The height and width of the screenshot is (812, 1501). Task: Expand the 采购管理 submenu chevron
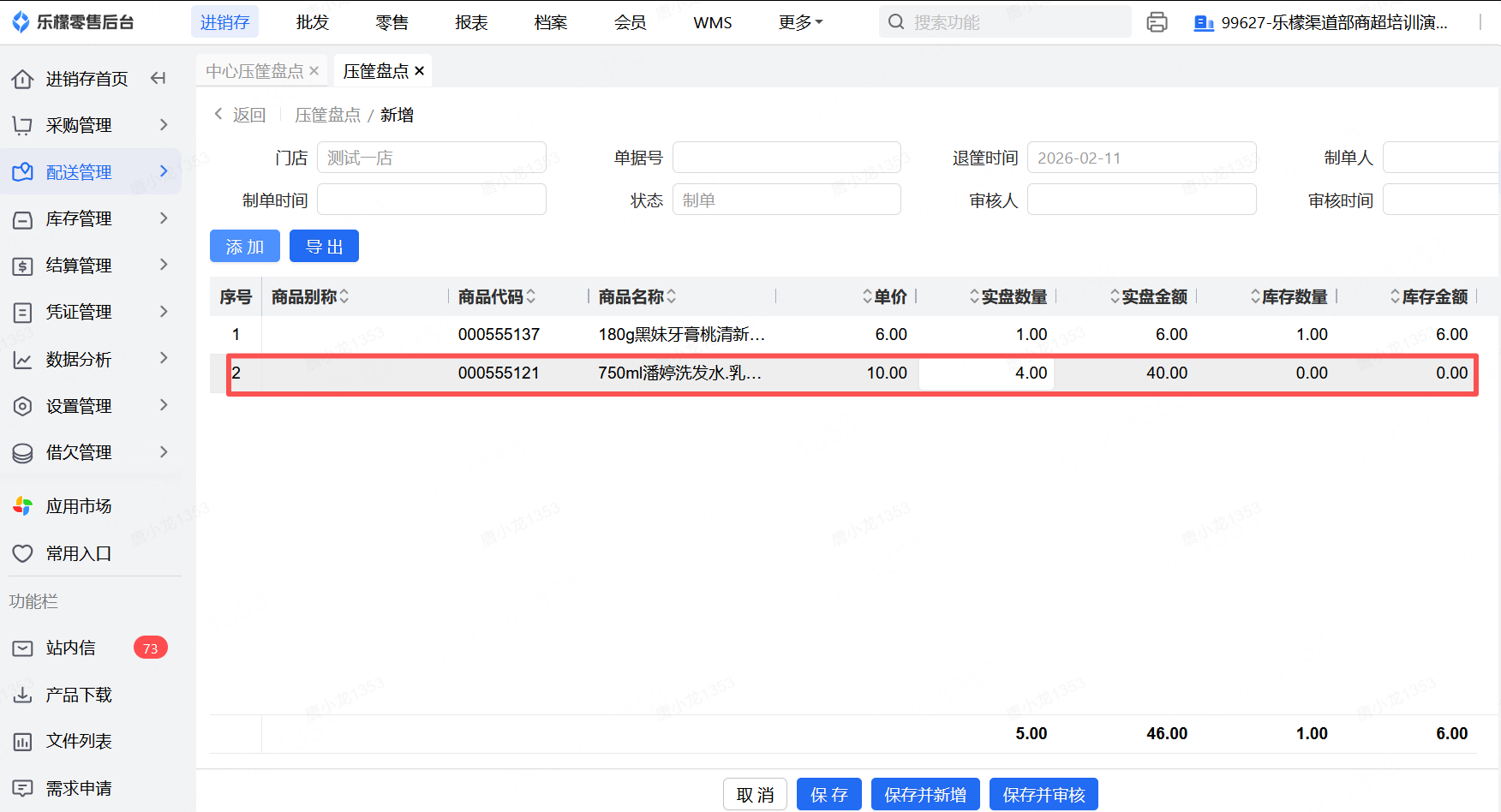(x=164, y=125)
